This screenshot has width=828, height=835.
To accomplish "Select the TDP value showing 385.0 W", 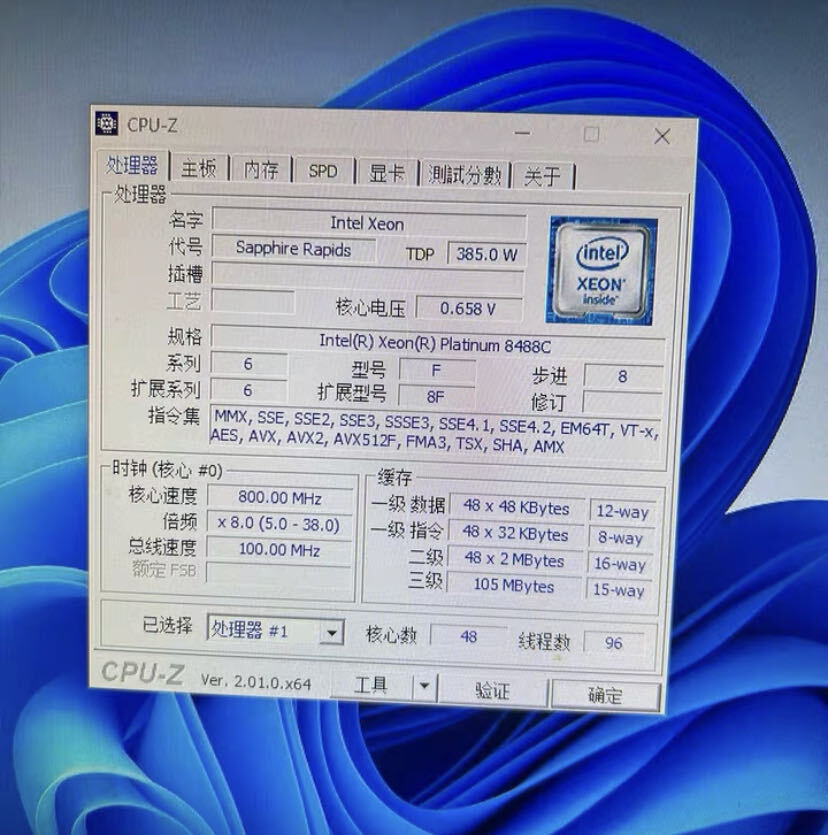I will click(487, 254).
